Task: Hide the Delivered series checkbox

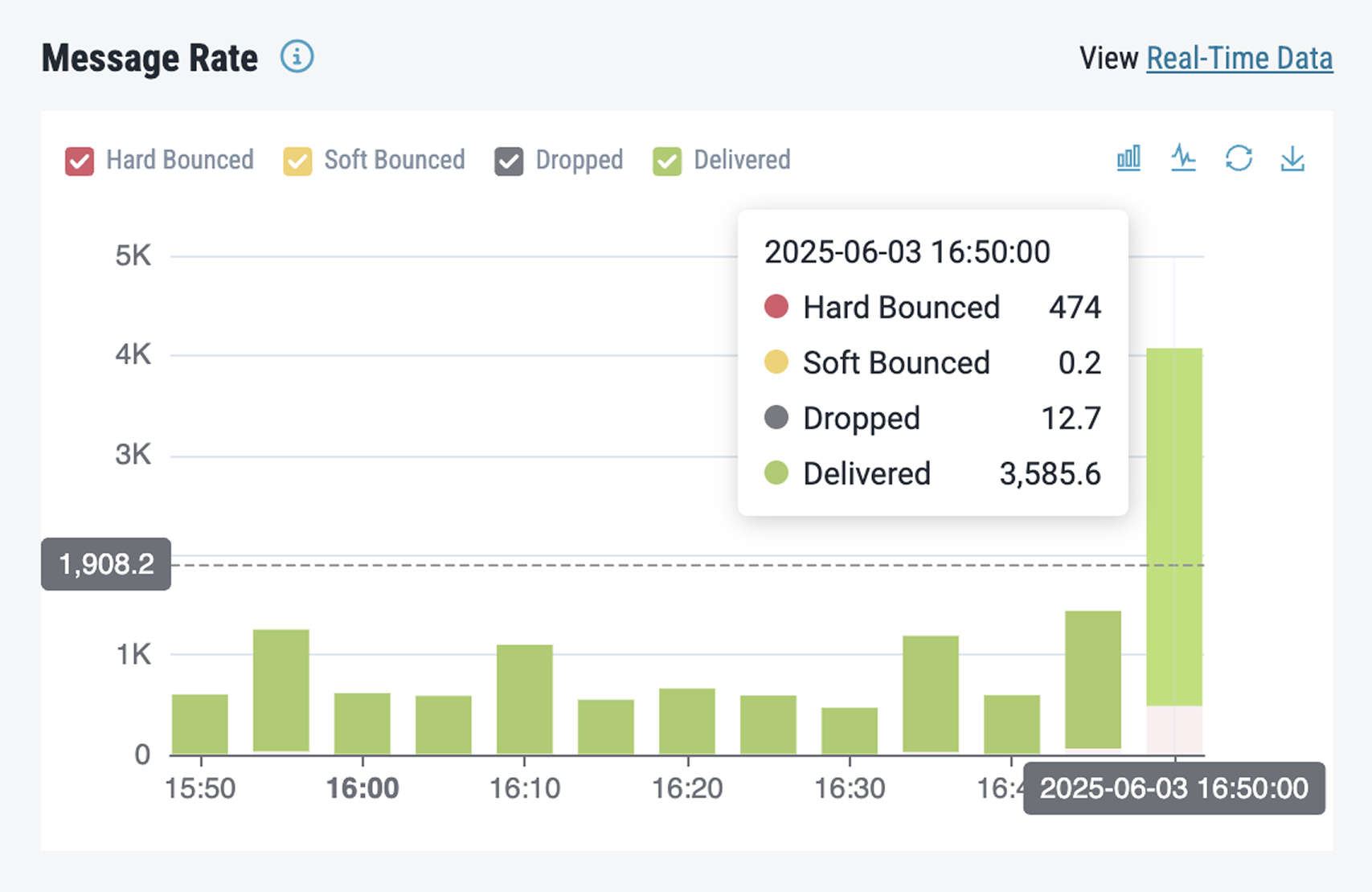Action: pyautogui.click(x=667, y=161)
